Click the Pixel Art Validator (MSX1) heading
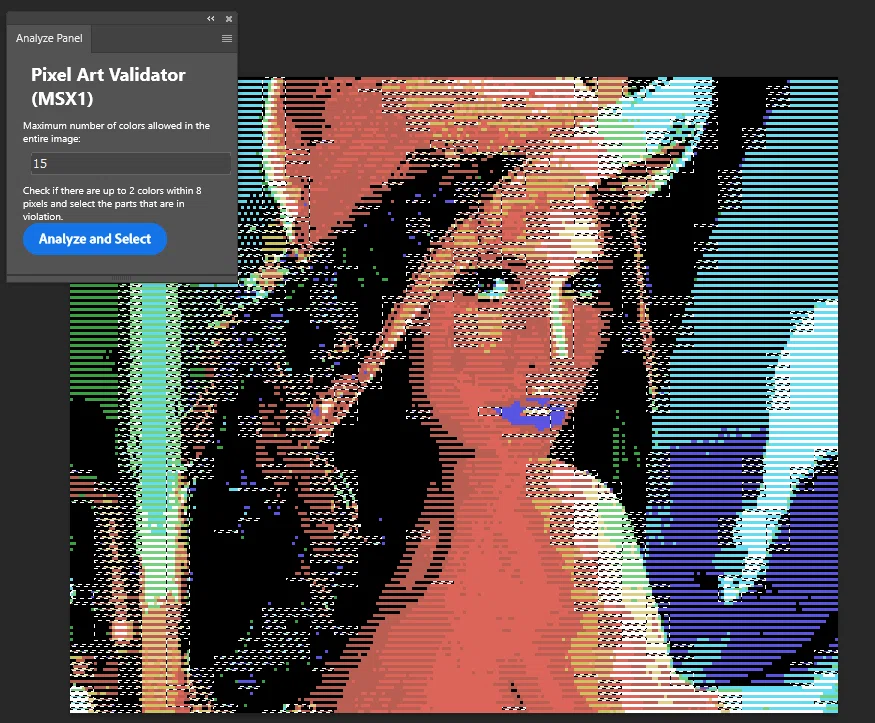The image size is (875, 723). (x=108, y=86)
